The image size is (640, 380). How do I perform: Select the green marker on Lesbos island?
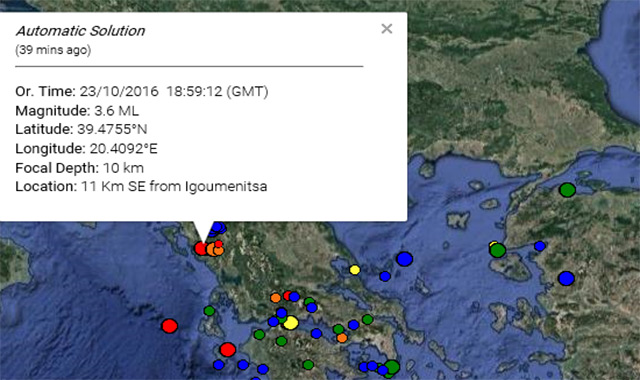pyautogui.click(x=498, y=250)
